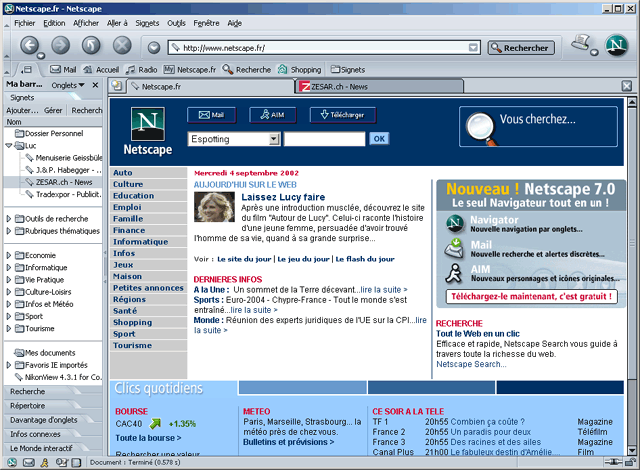
Task: Open the Afficher menu
Action: pyautogui.click(x=86, y=23)
